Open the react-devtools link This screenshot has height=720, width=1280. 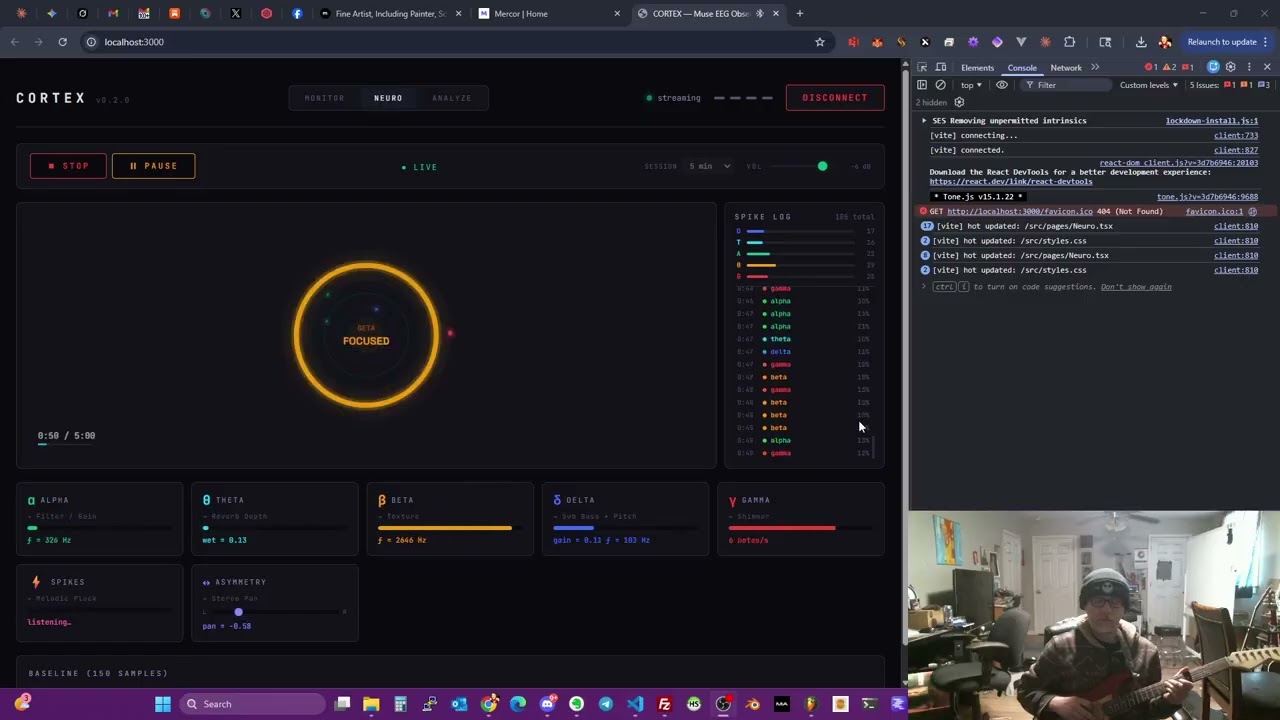click(1010, 182)
